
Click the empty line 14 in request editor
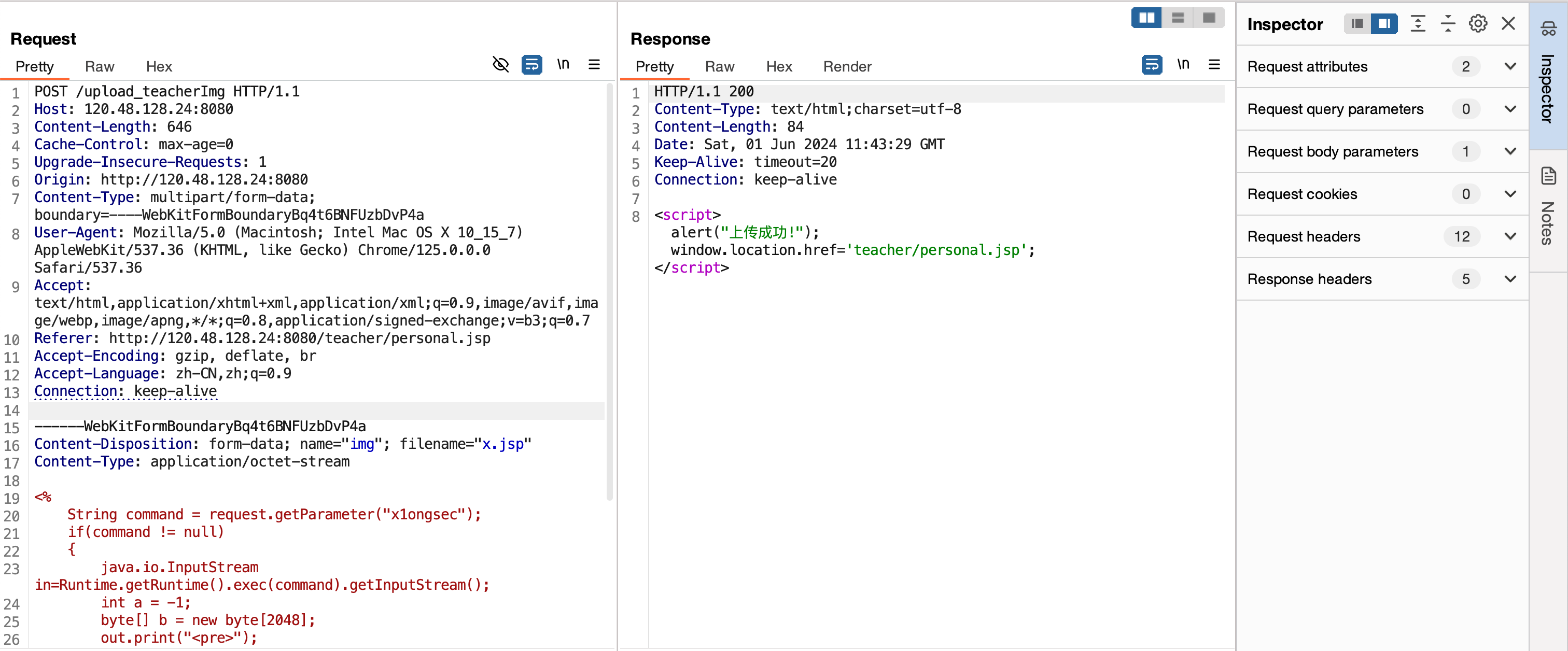pos(316,410)
